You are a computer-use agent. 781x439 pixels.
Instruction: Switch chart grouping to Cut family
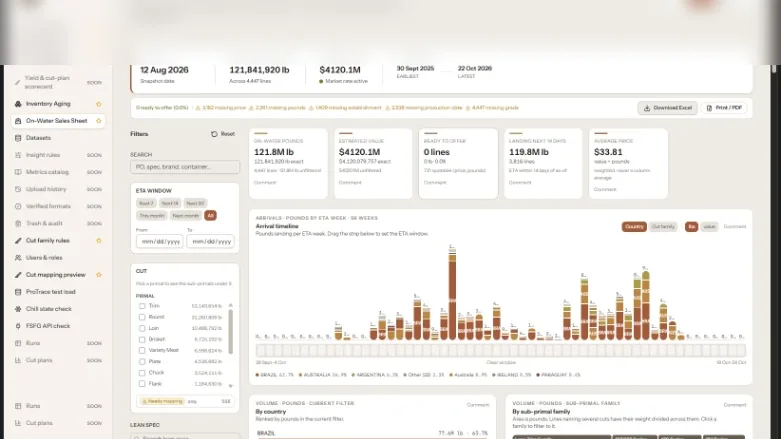tap(663, 227)
